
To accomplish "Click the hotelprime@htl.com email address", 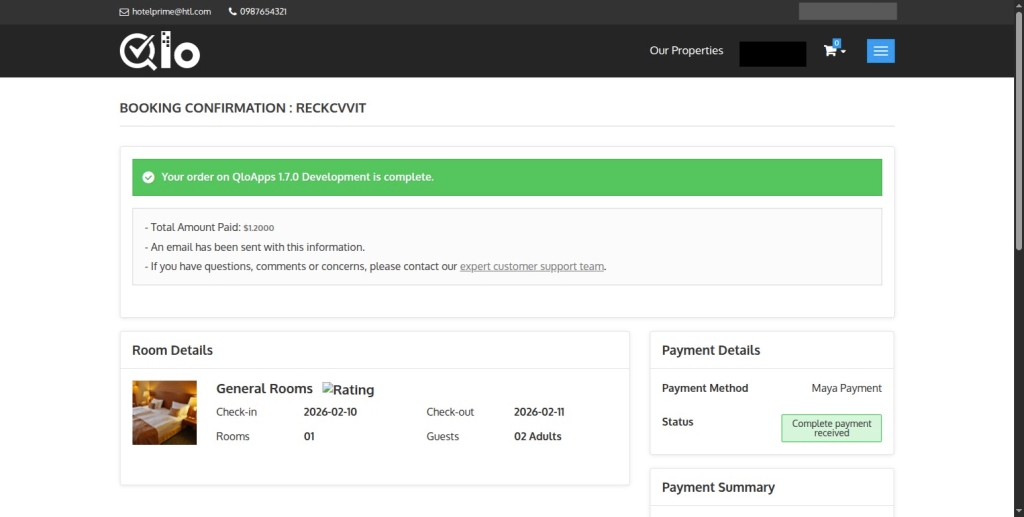I will pyautogui.click(x=171, y=12).
